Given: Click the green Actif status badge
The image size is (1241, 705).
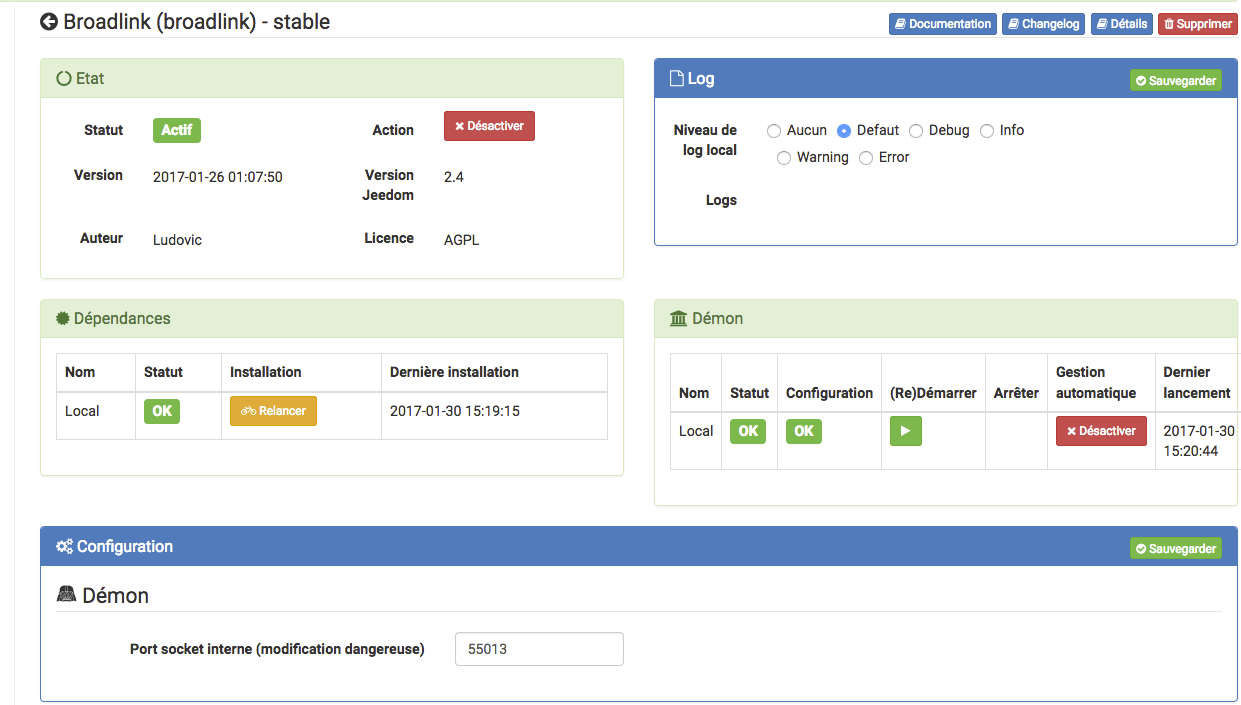Looking at the screenshot, I should 177,130.
